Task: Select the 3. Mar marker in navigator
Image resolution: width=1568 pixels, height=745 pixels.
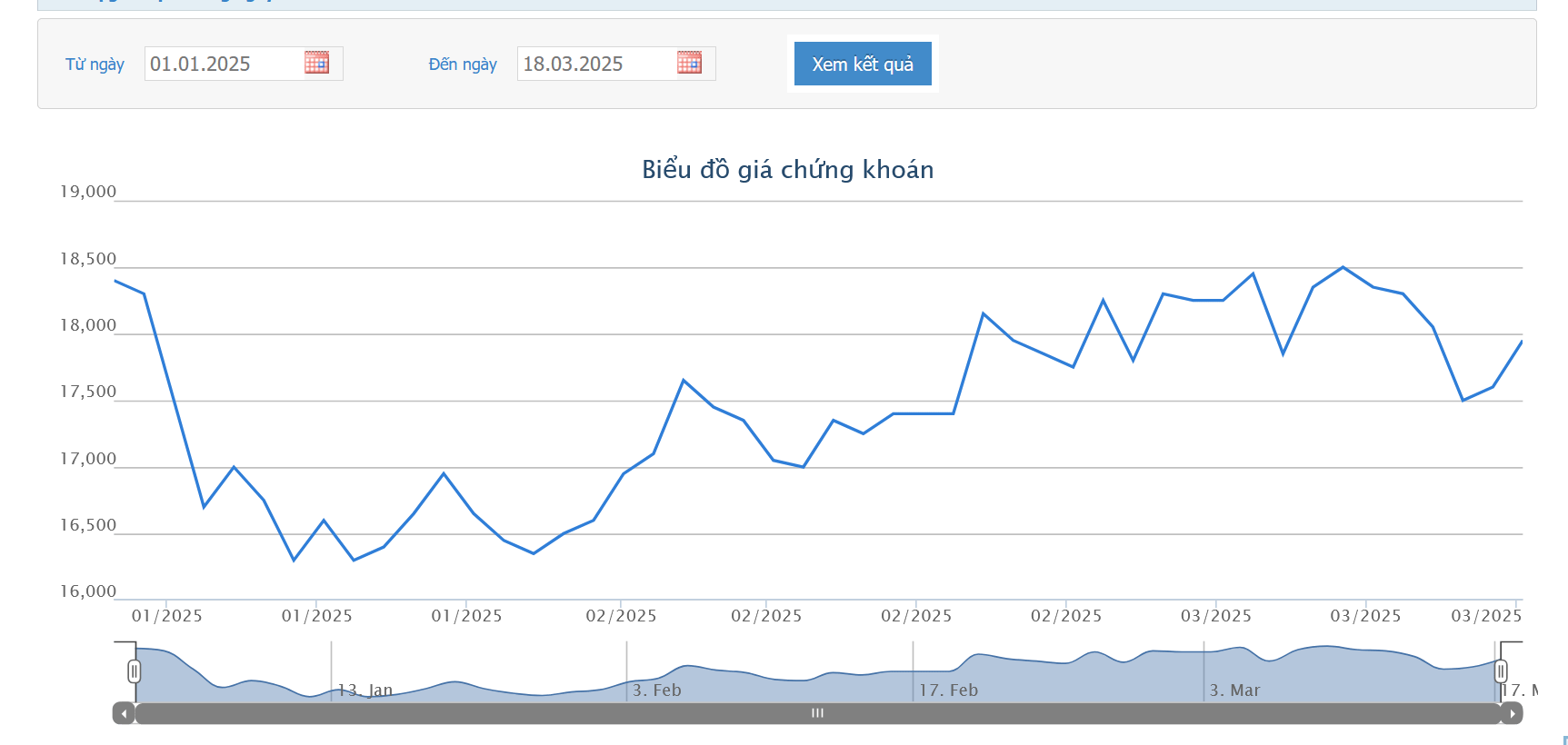Action: [x=1234, y=690]
